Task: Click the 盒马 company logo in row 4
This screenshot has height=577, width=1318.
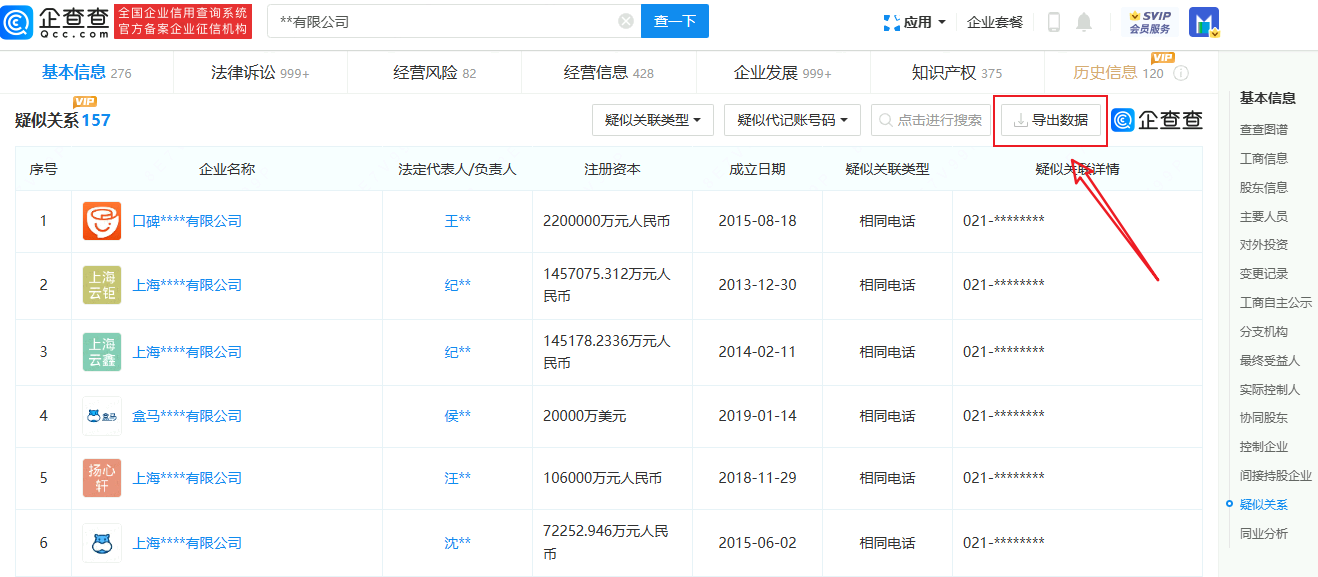Action: coord(102,416)
